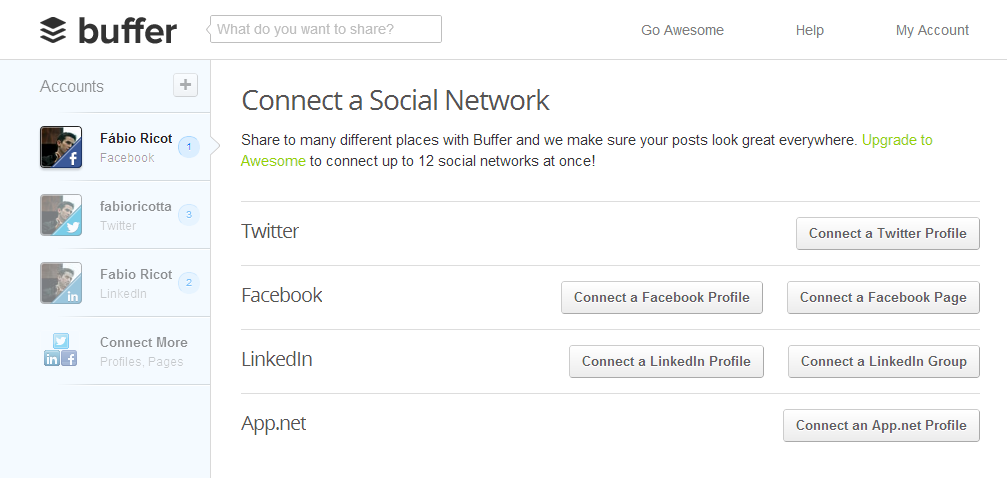
Task: Click the 'What do you want to share?' field
Action: click(328, 29)
